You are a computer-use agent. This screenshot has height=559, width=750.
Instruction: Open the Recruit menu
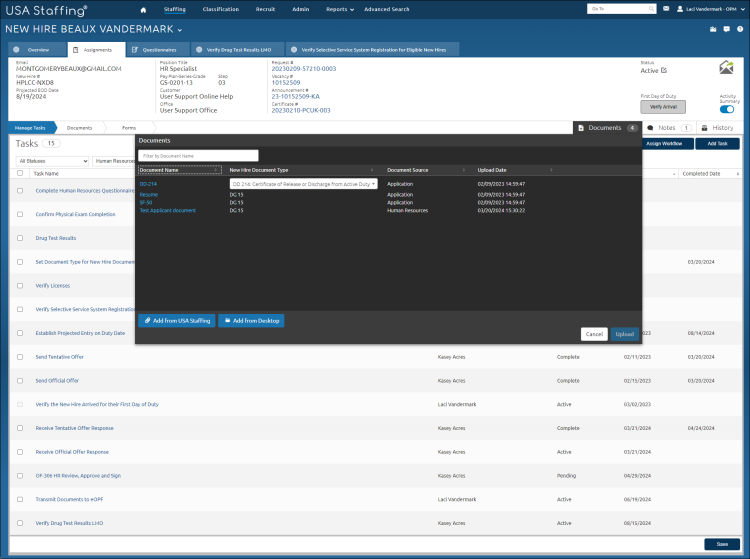[x=265, y=9]
